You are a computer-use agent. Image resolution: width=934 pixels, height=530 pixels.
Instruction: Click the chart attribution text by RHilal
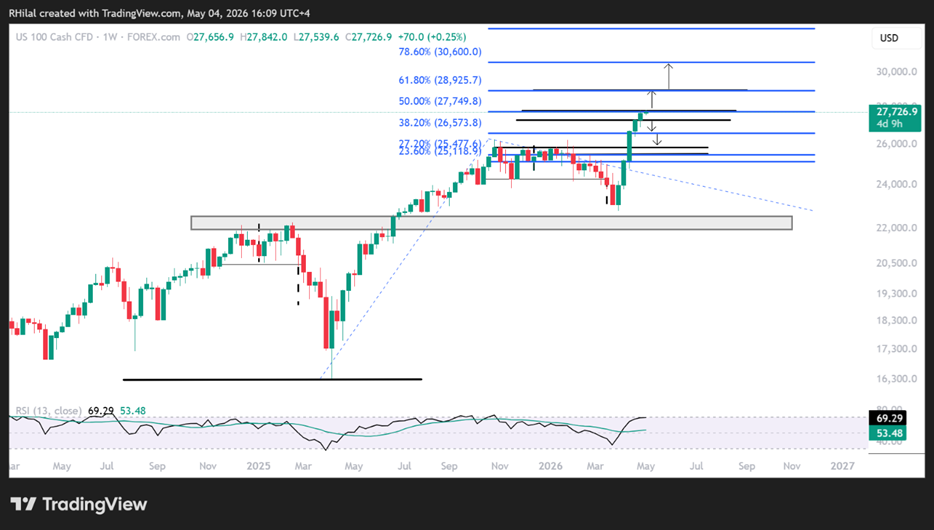pyautogui.click(x=159, y=13)
